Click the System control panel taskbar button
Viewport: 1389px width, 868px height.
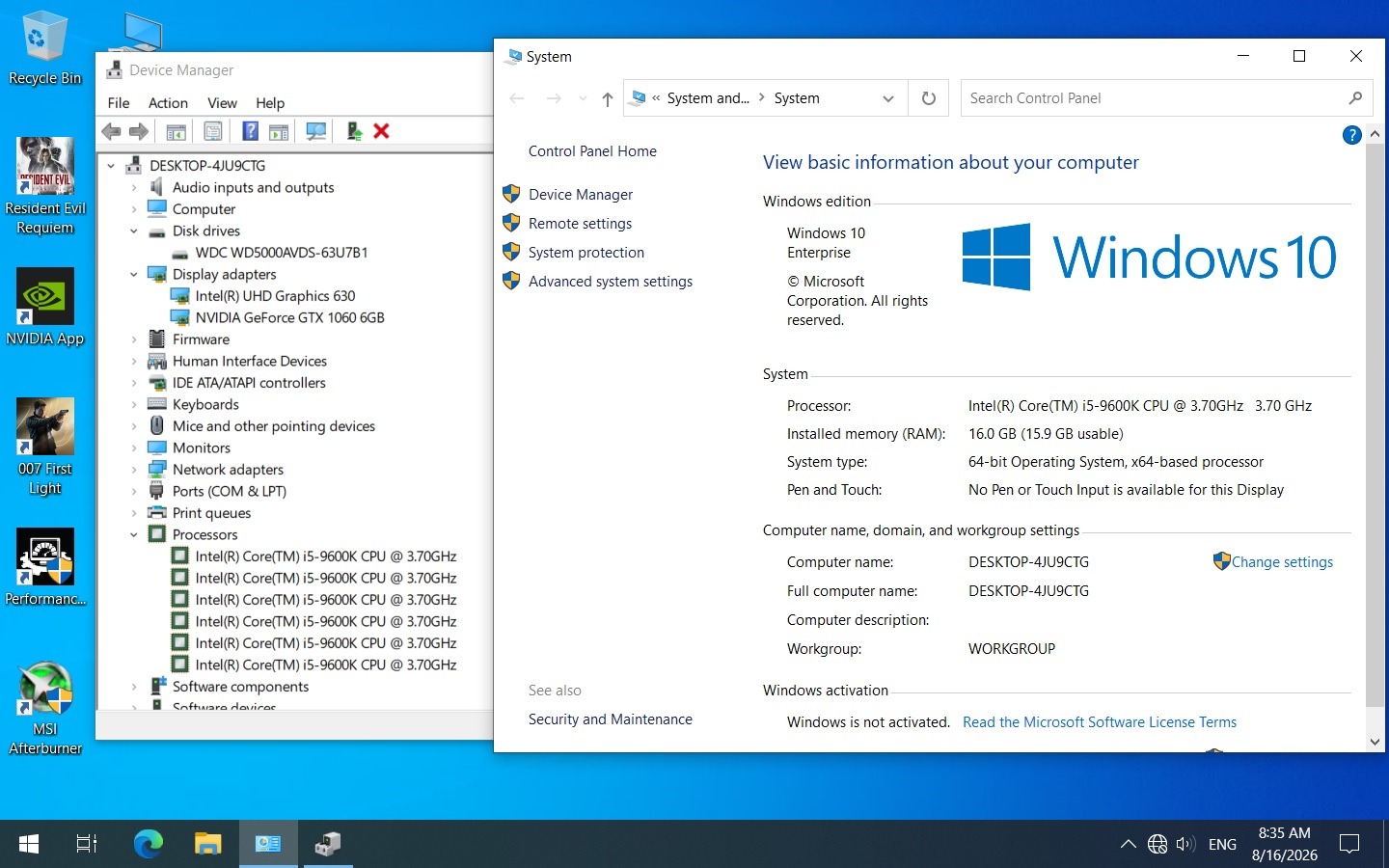[x=268, y=844]
